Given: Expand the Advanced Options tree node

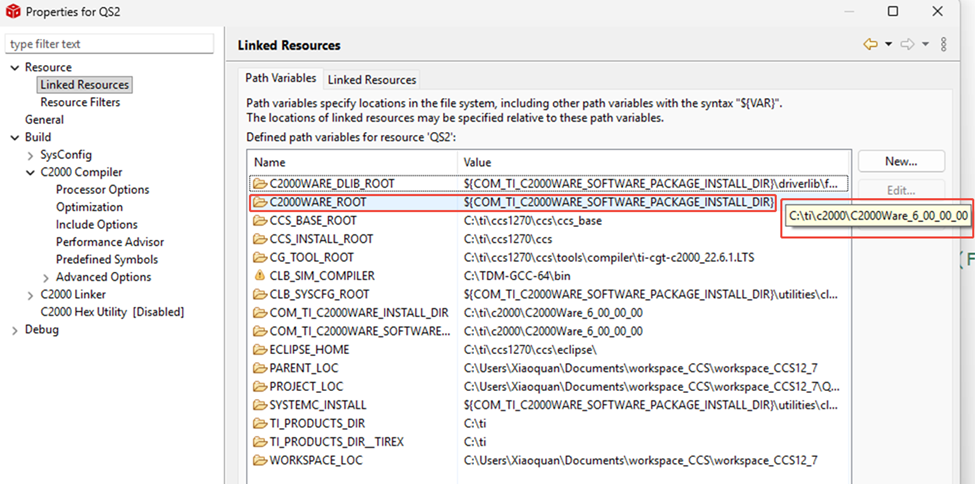Looking at the screenshot, I should click(x=46, y=277).
